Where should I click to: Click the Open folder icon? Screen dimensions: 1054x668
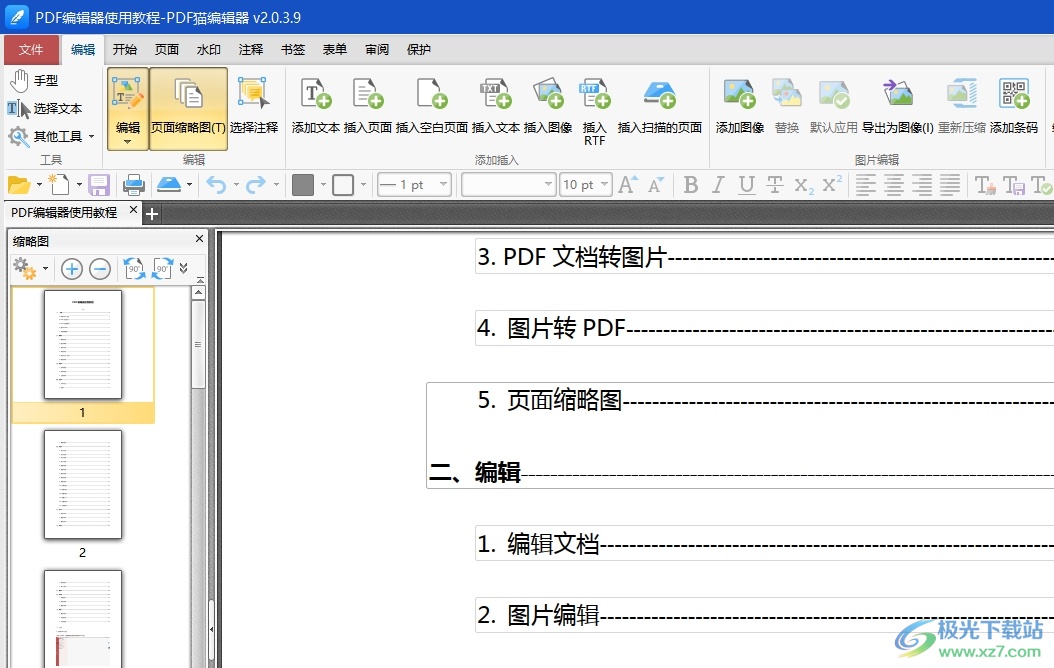coord(19,185)
